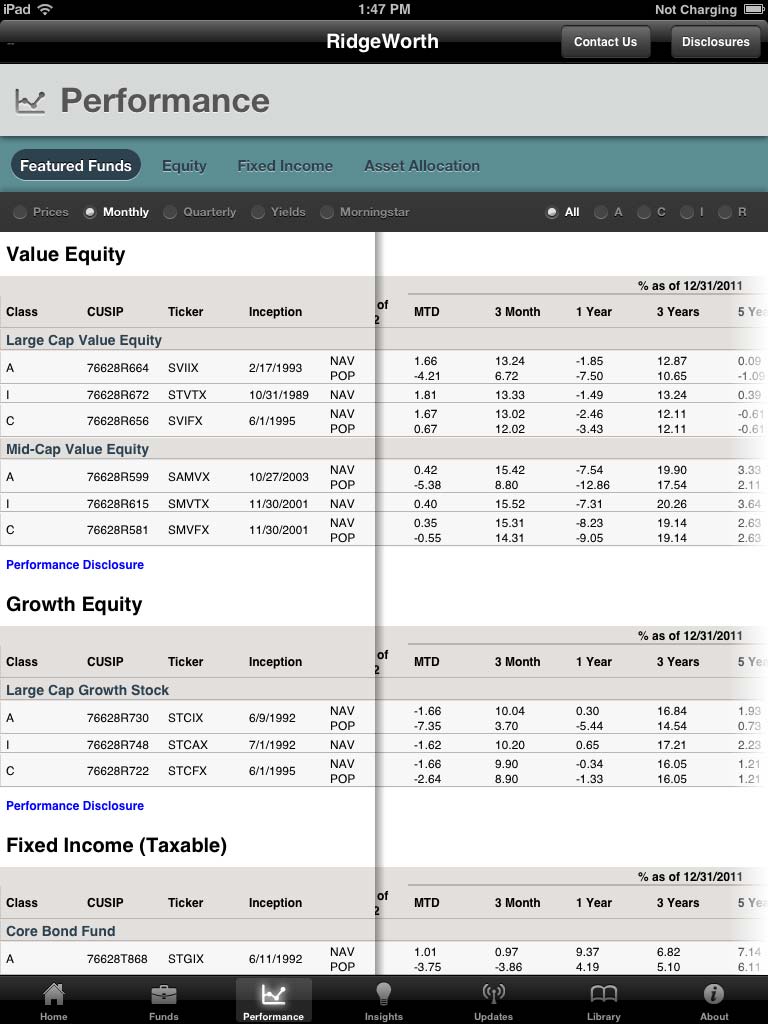The image size is (768, 1024).
Task: Tap the battery status icon
Action: point(754,9)
